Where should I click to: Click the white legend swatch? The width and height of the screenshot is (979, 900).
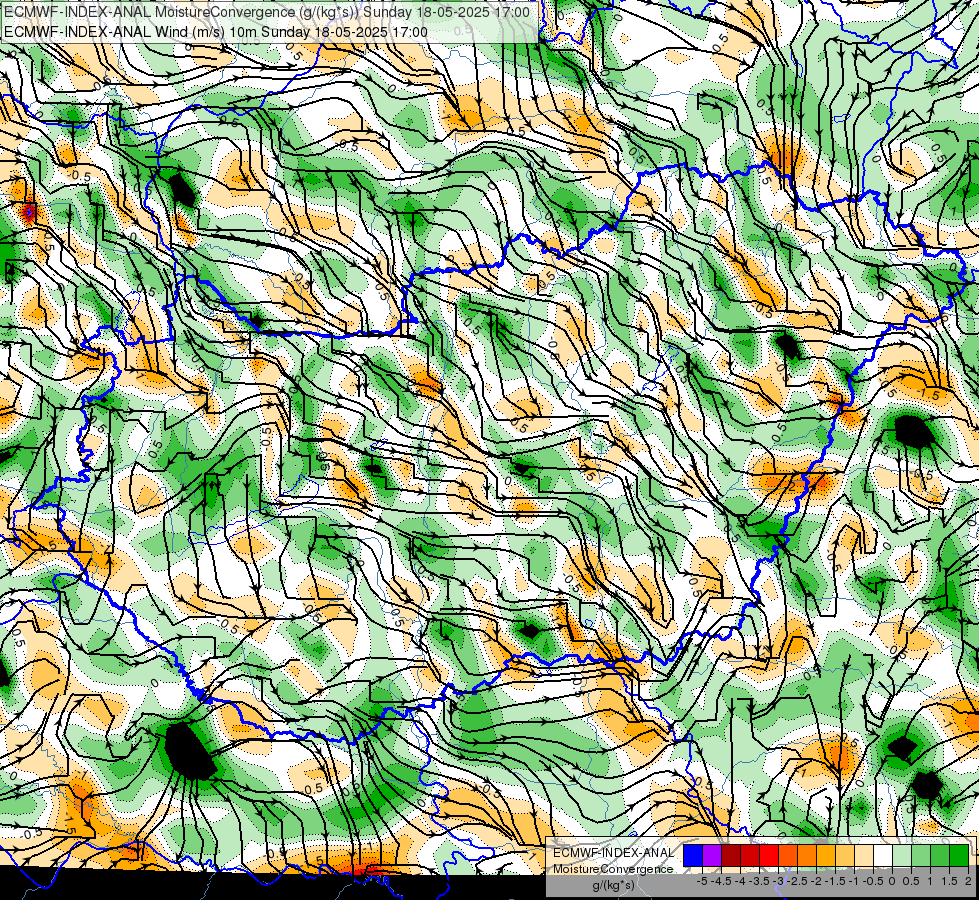[x=883, y=855]
